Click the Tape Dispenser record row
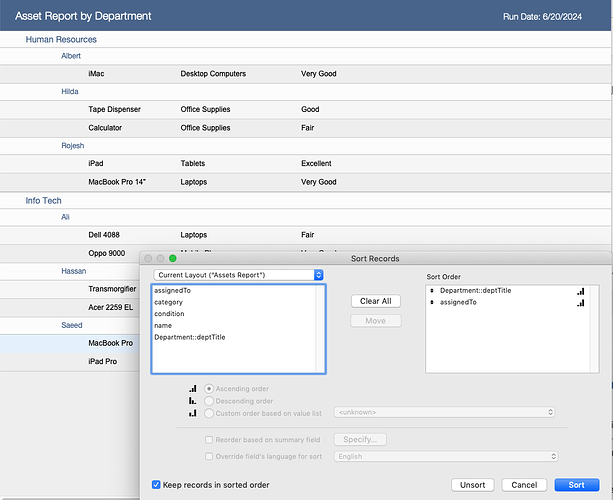Viewport: 613px width, 500px height. 111,109
